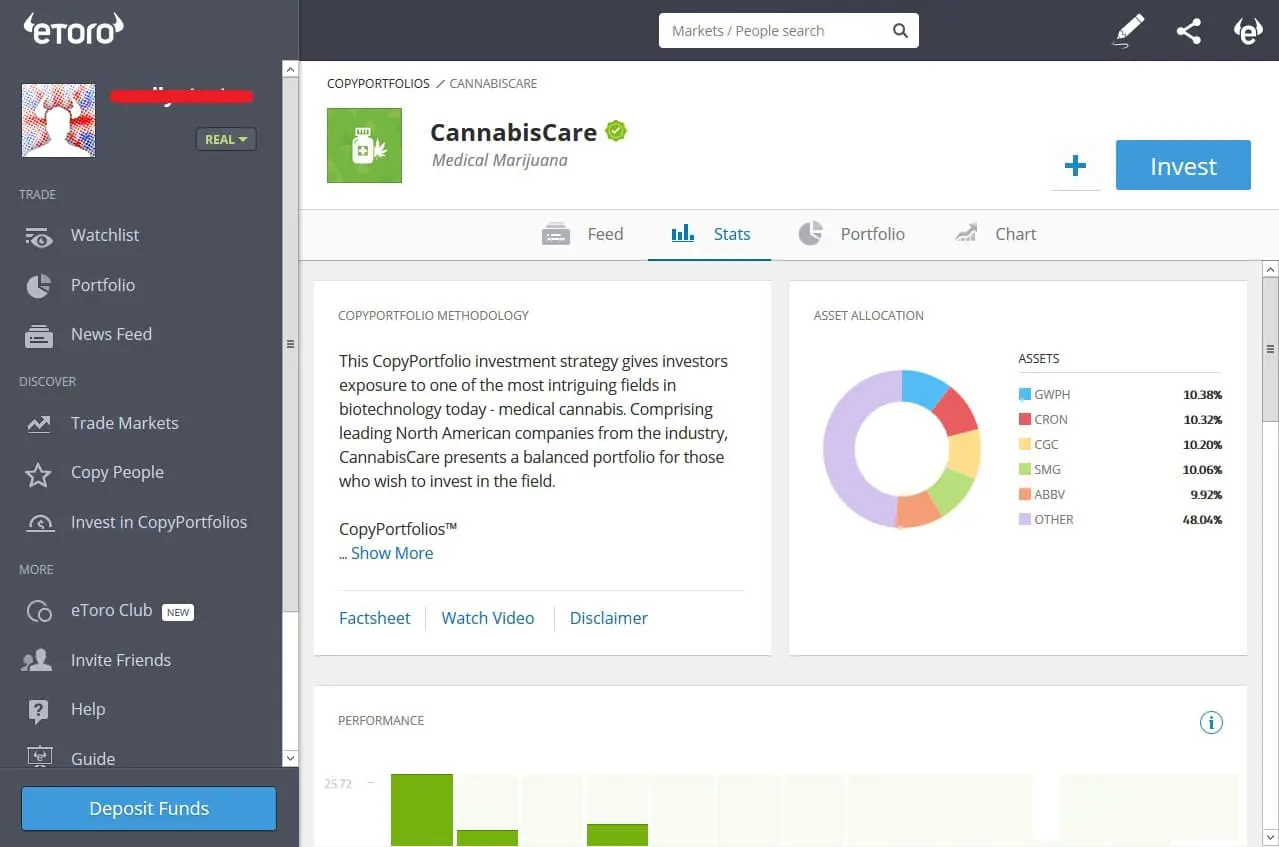Screen dimensions: 1279x847
Task: Click the performance info icon
Action: click(x=1211, y=722)
